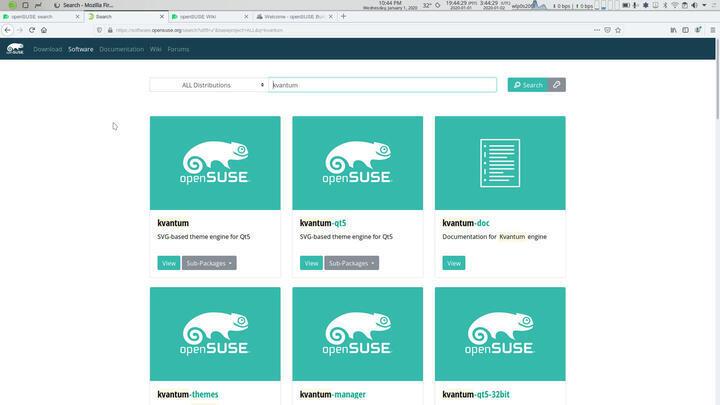Image resolution: width=720 pixels, height=405 pixels.
Task: Close the 'openSUSE search' tab
Action: coord(77,17)
